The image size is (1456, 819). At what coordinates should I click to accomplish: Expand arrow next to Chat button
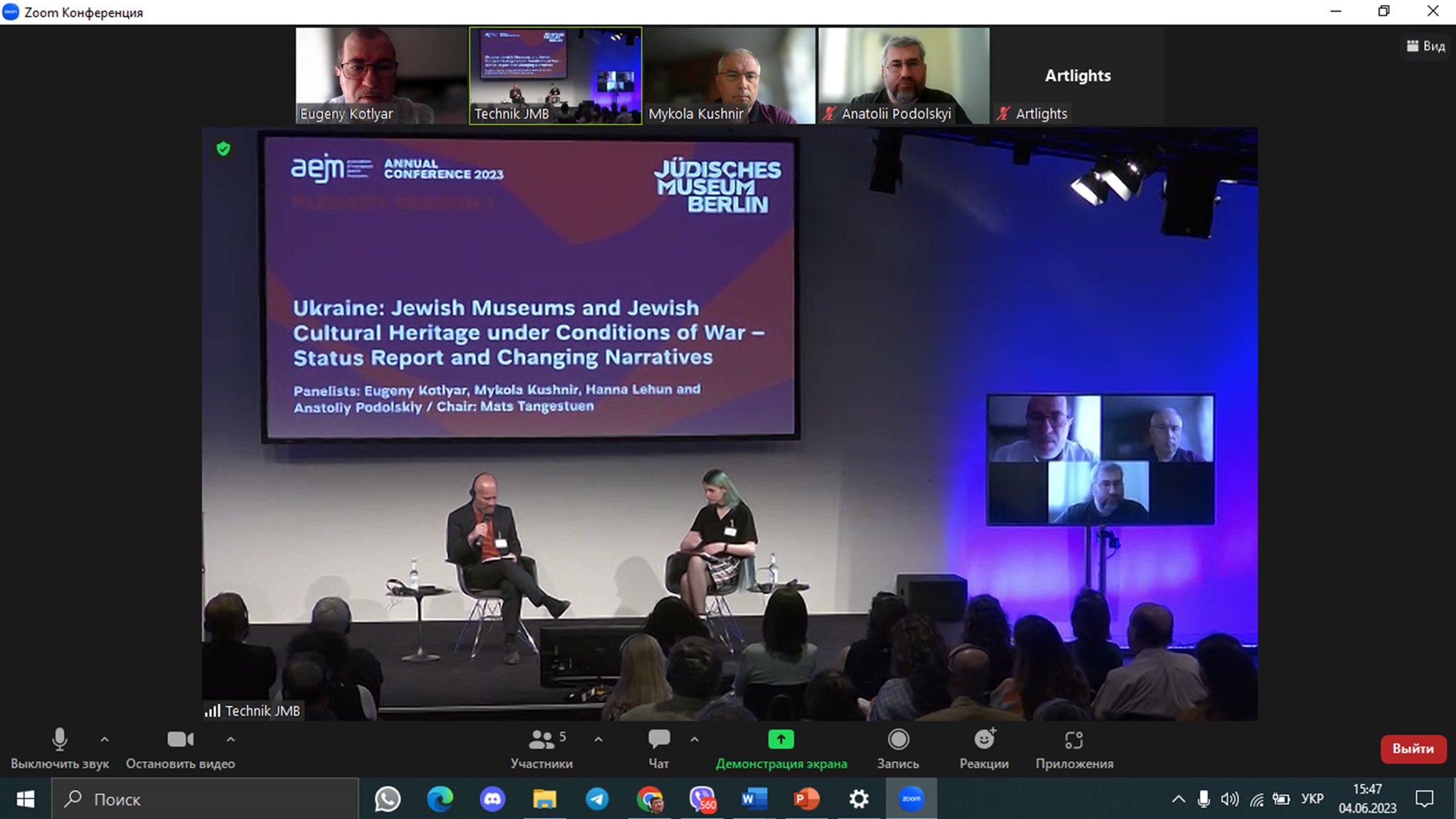pos(695,739)
